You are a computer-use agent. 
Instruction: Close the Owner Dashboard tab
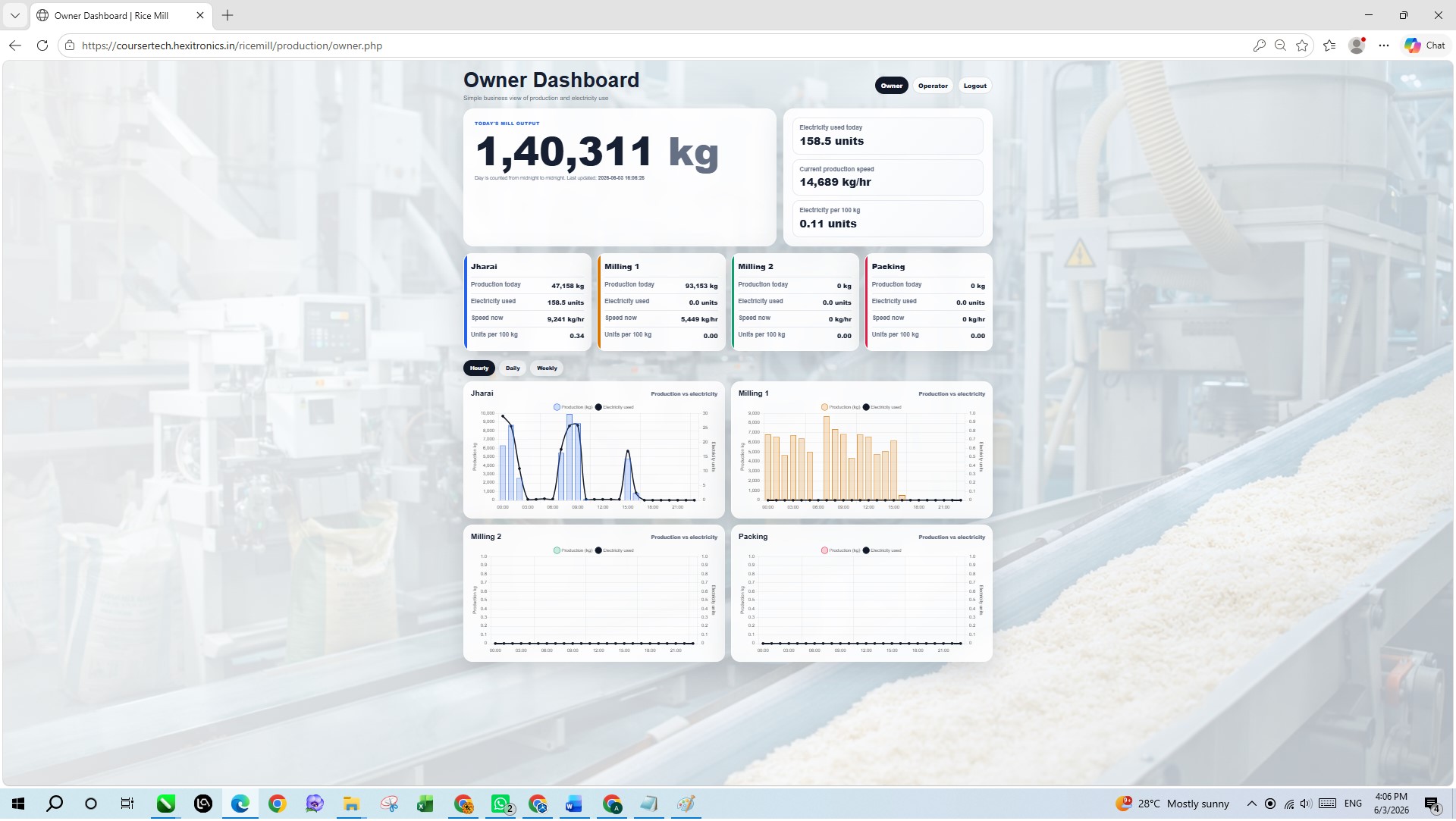[200, 15]
